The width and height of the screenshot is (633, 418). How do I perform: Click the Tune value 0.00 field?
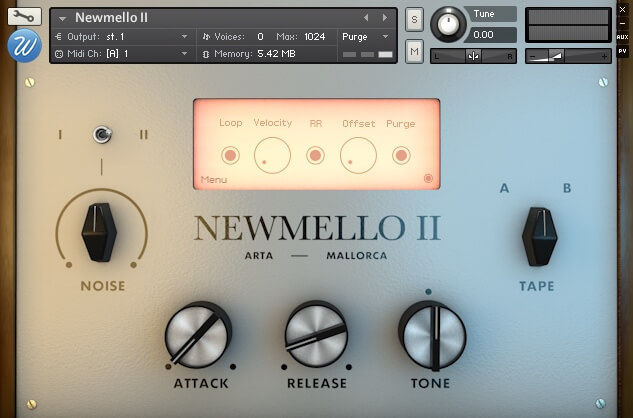tap(490, 35)
